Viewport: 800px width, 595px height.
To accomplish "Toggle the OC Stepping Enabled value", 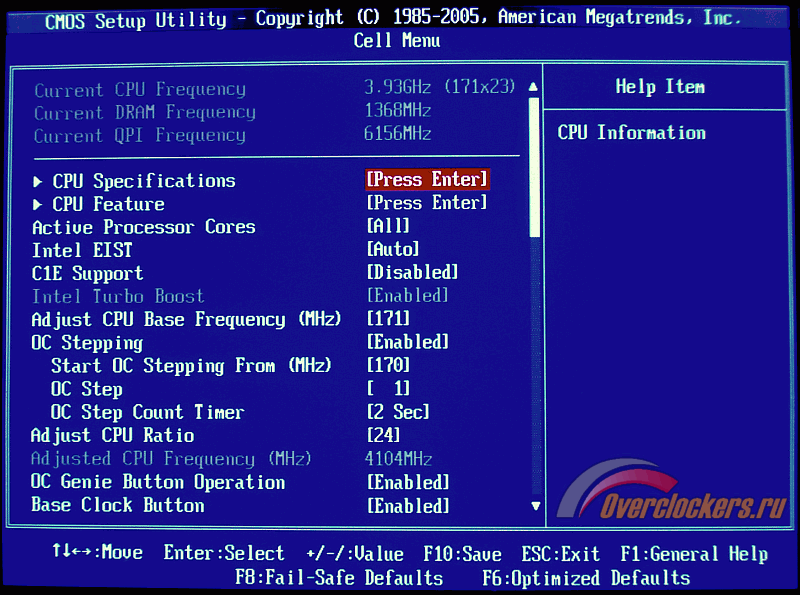I will [x=408, y=342].
